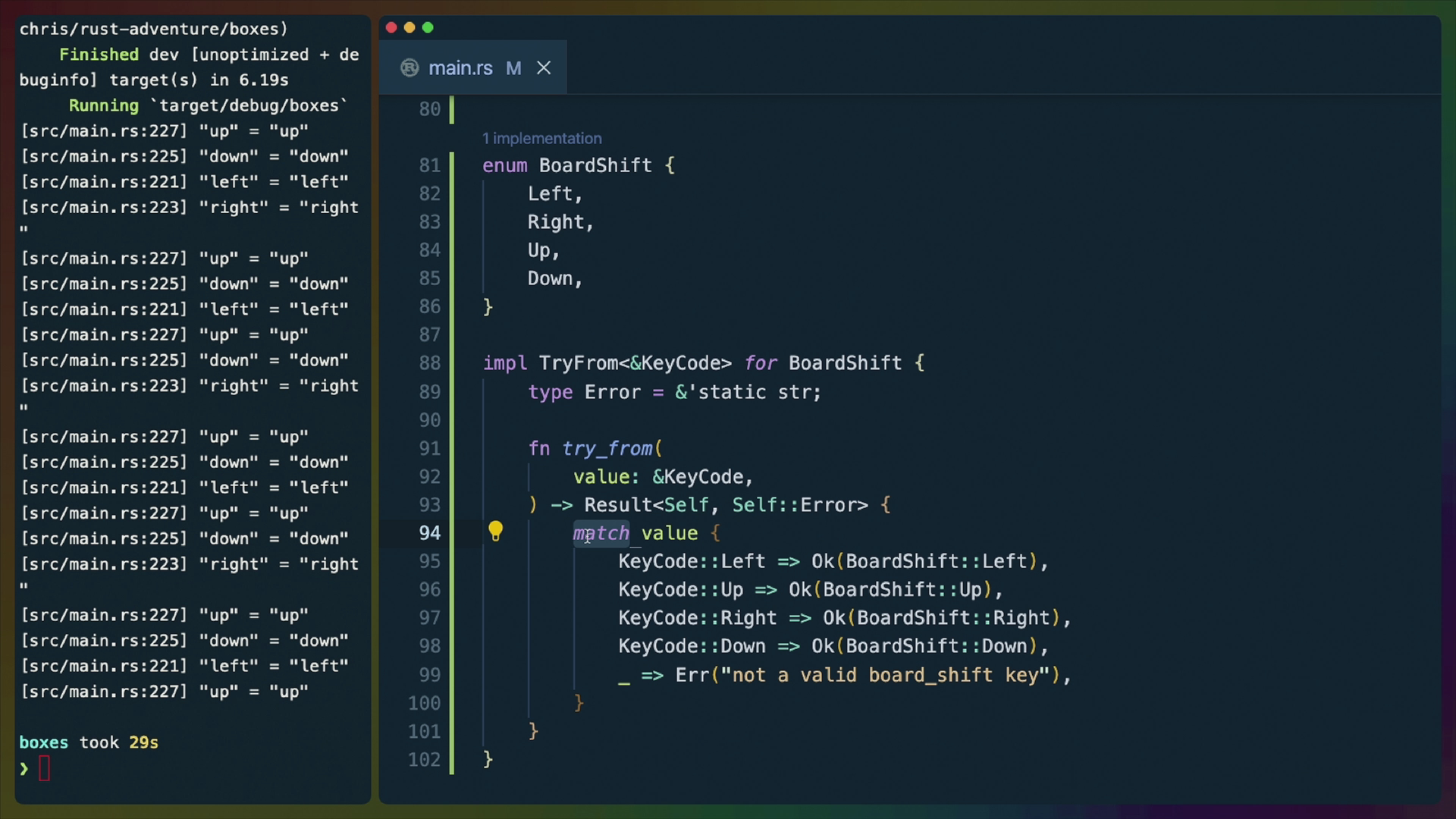Click the arrow prompt symbol in the terminal
This screenshot has width=1456, height=819.
pos(25,768)
